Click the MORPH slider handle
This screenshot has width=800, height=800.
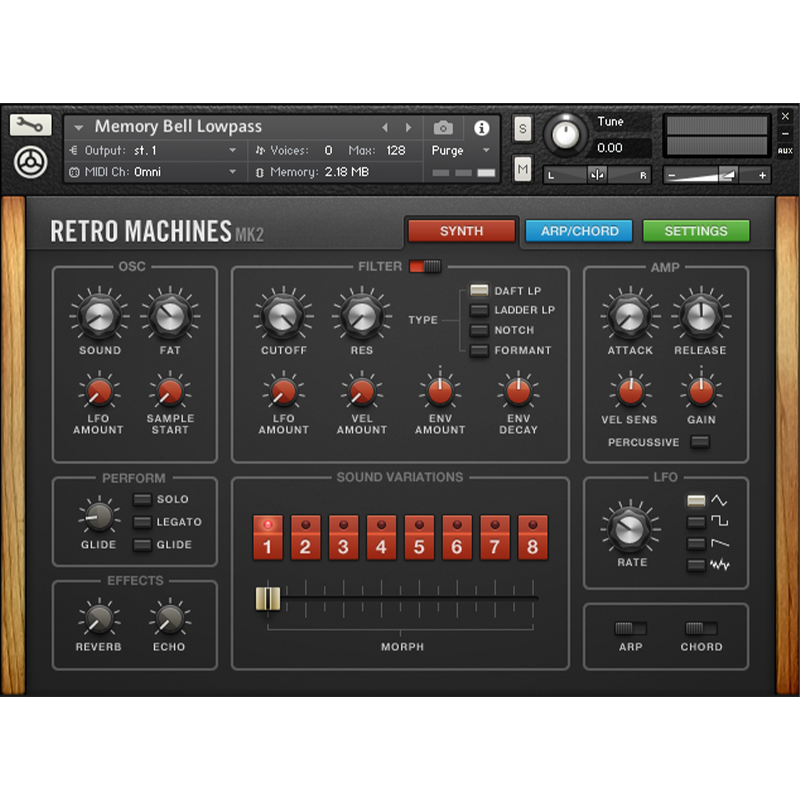click(x=268, y=598)
